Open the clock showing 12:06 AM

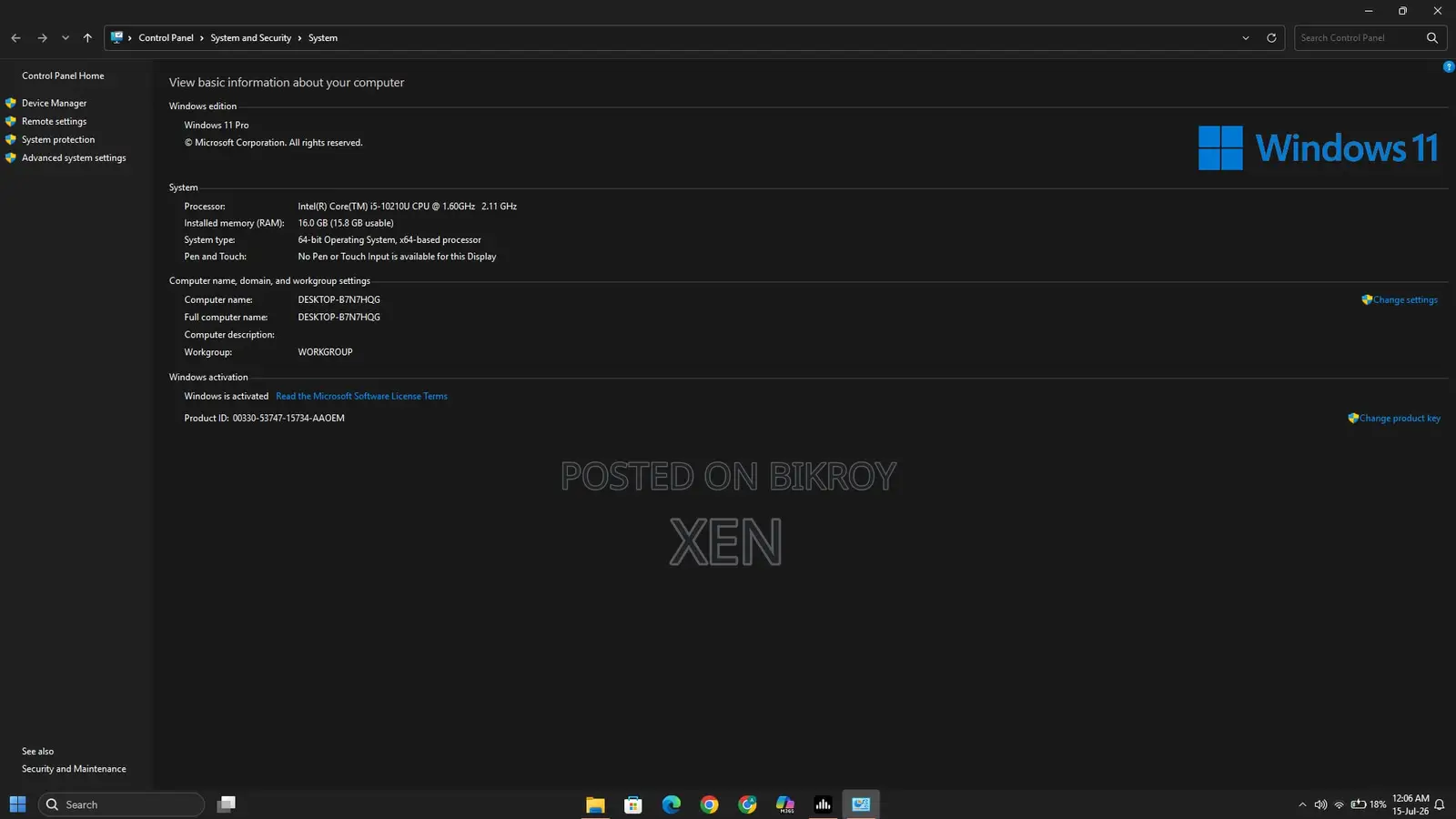[x=1410, y=804]
